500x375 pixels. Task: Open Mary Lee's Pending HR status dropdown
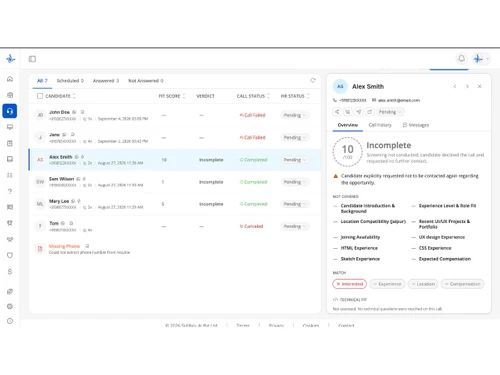pos(295,204)
